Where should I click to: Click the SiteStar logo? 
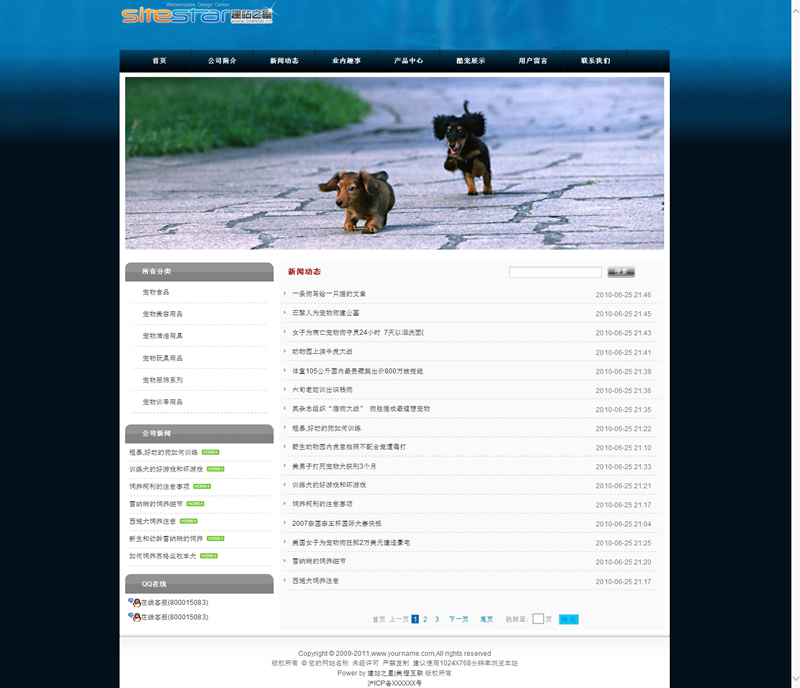pyautogui.click(x=197, y=16)
